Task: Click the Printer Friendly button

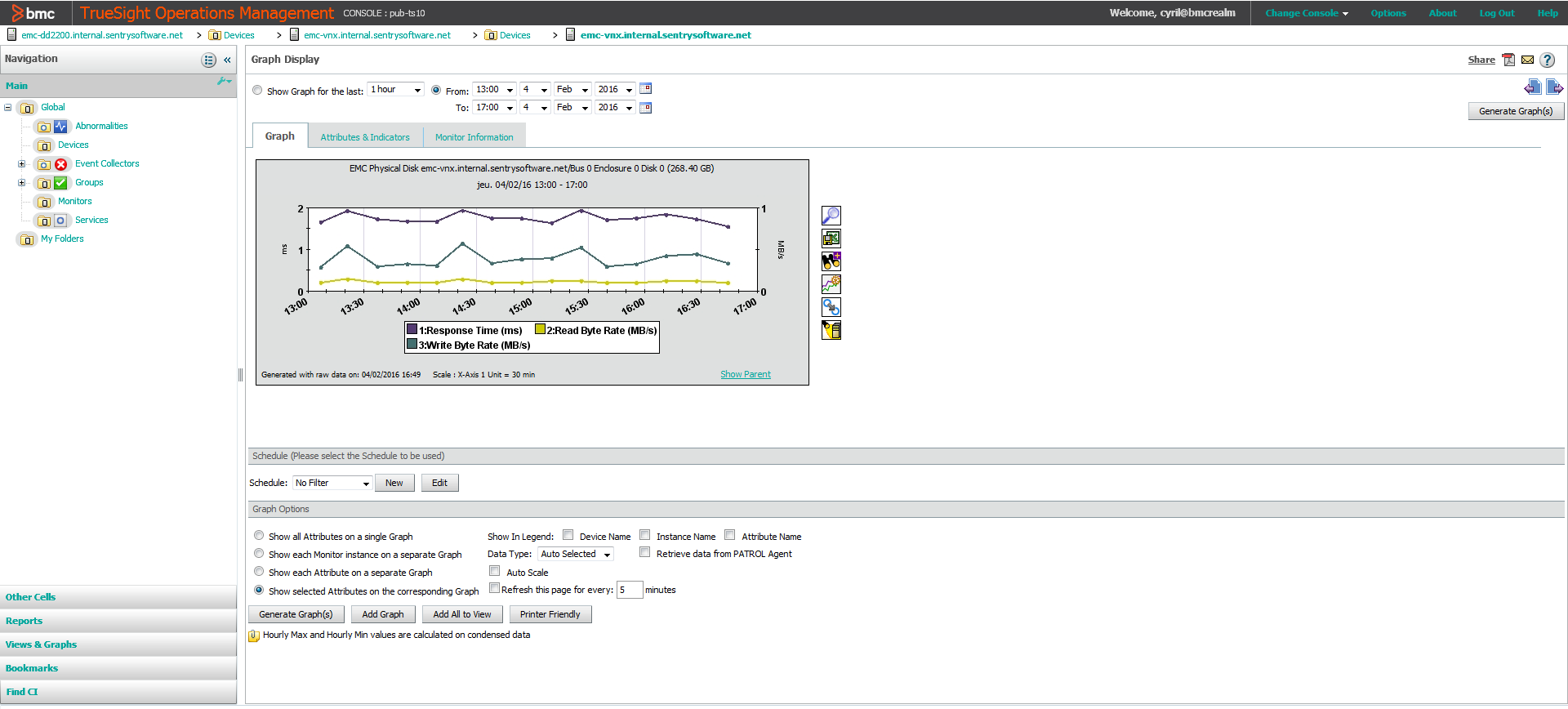Action: (x=550, y=614)
